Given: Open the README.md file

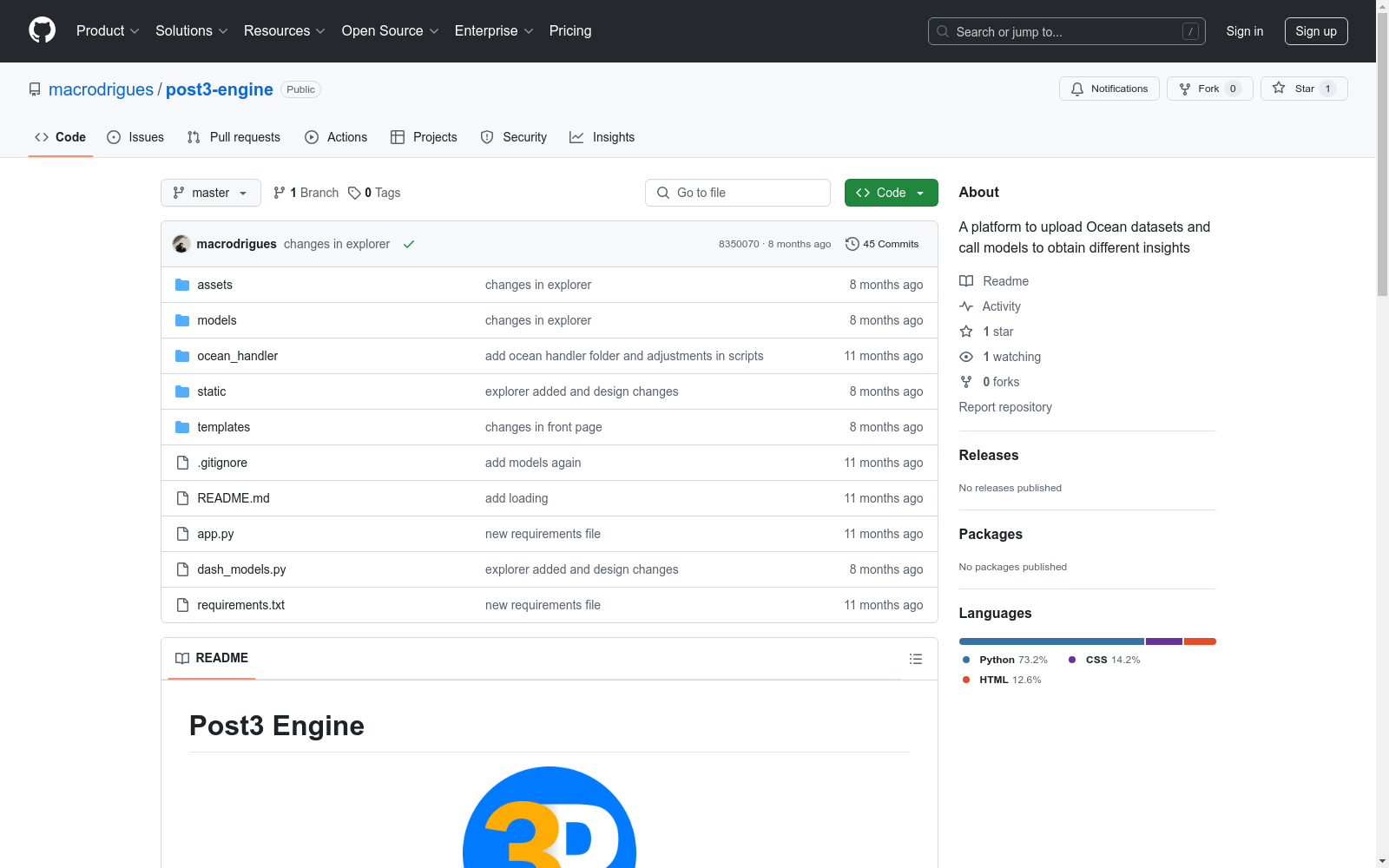Looking at the screenshot, I should tap(234, 498).
